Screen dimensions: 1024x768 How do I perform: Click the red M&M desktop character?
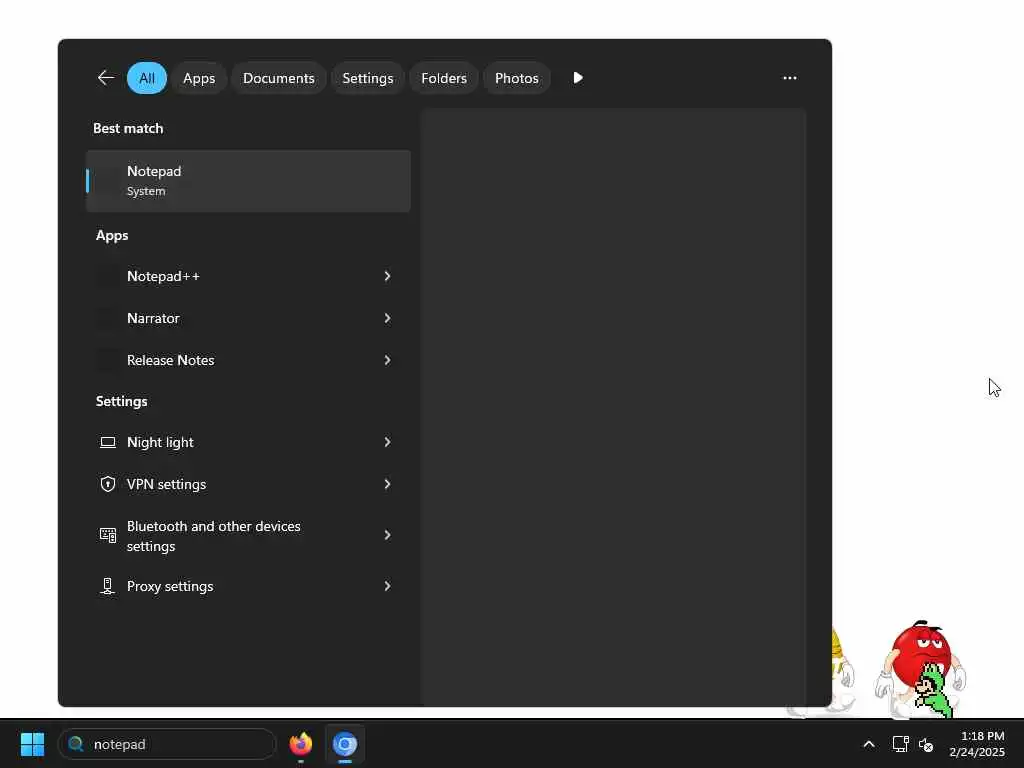pyautogui.click(x=921, y=668)
